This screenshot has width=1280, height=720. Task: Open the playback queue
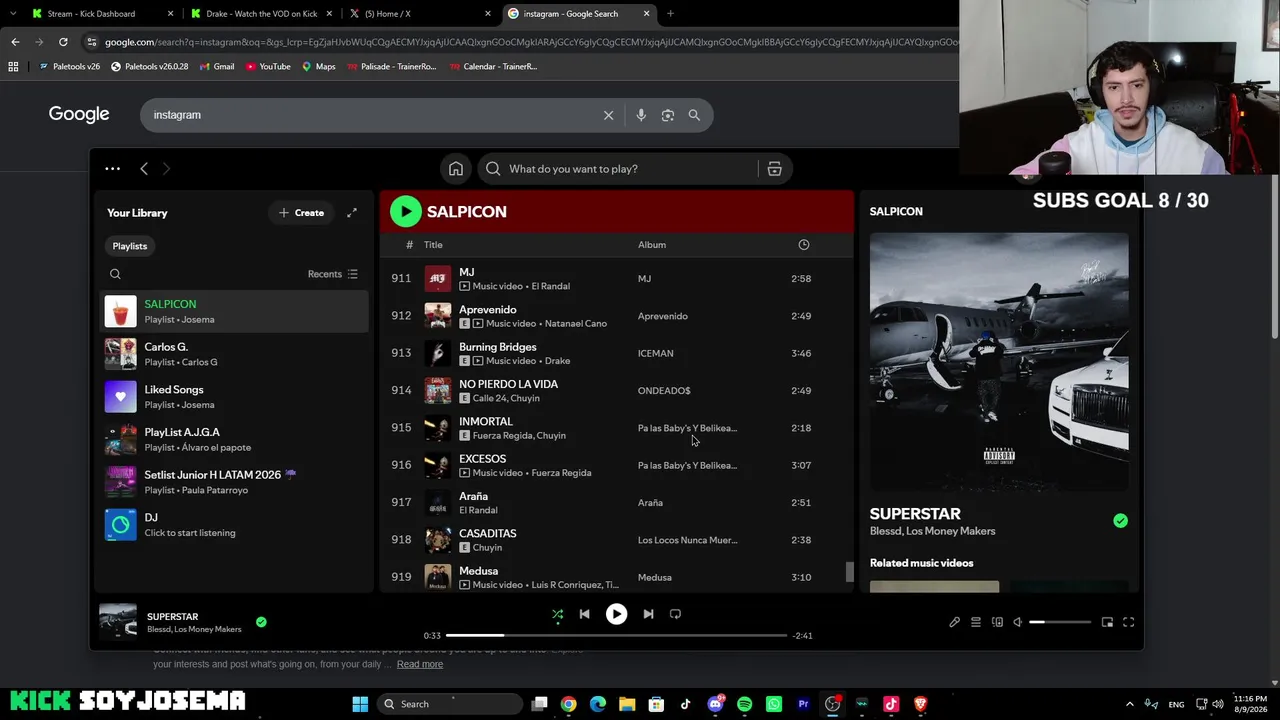click(976, 622)
